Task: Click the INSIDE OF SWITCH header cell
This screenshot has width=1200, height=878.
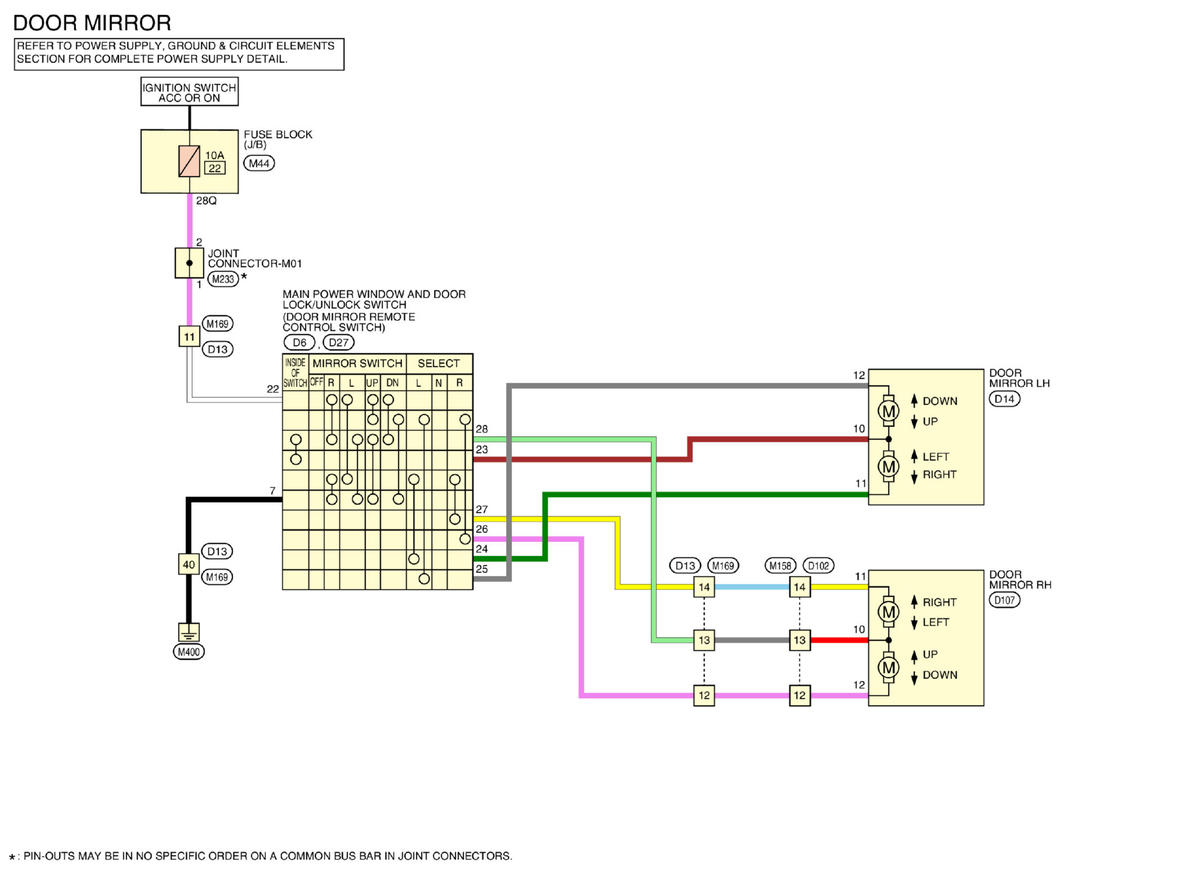Action: pyautogui.click(x=296, y=373)
